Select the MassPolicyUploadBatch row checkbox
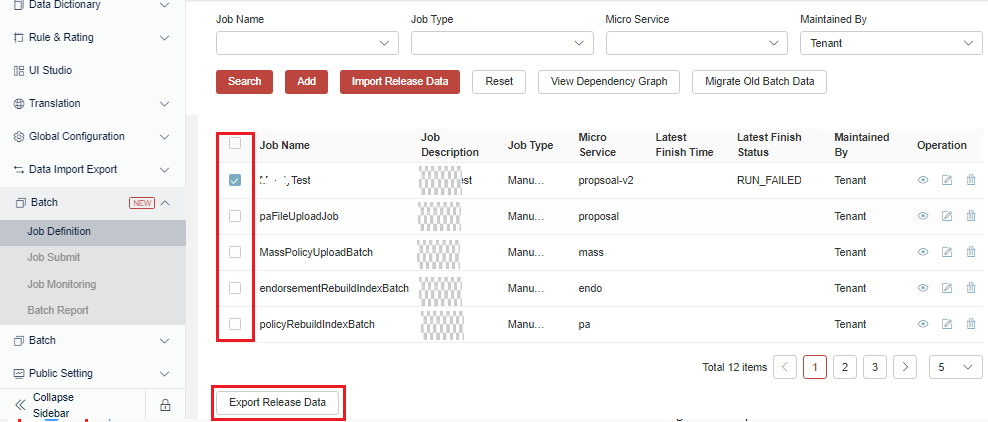Screen dimensions: 988x422 point(235,252)
